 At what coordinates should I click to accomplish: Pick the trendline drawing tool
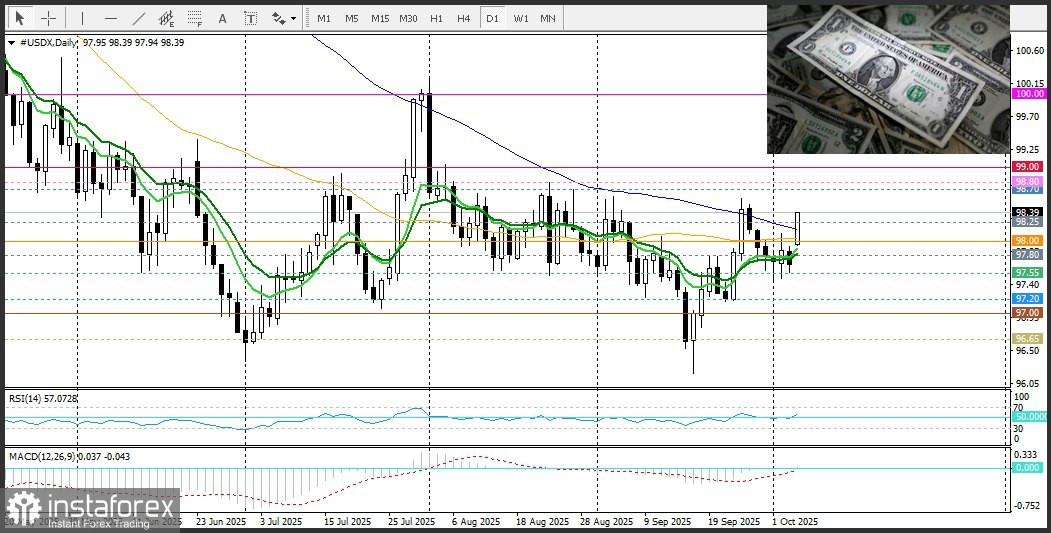tap(139, 18)
